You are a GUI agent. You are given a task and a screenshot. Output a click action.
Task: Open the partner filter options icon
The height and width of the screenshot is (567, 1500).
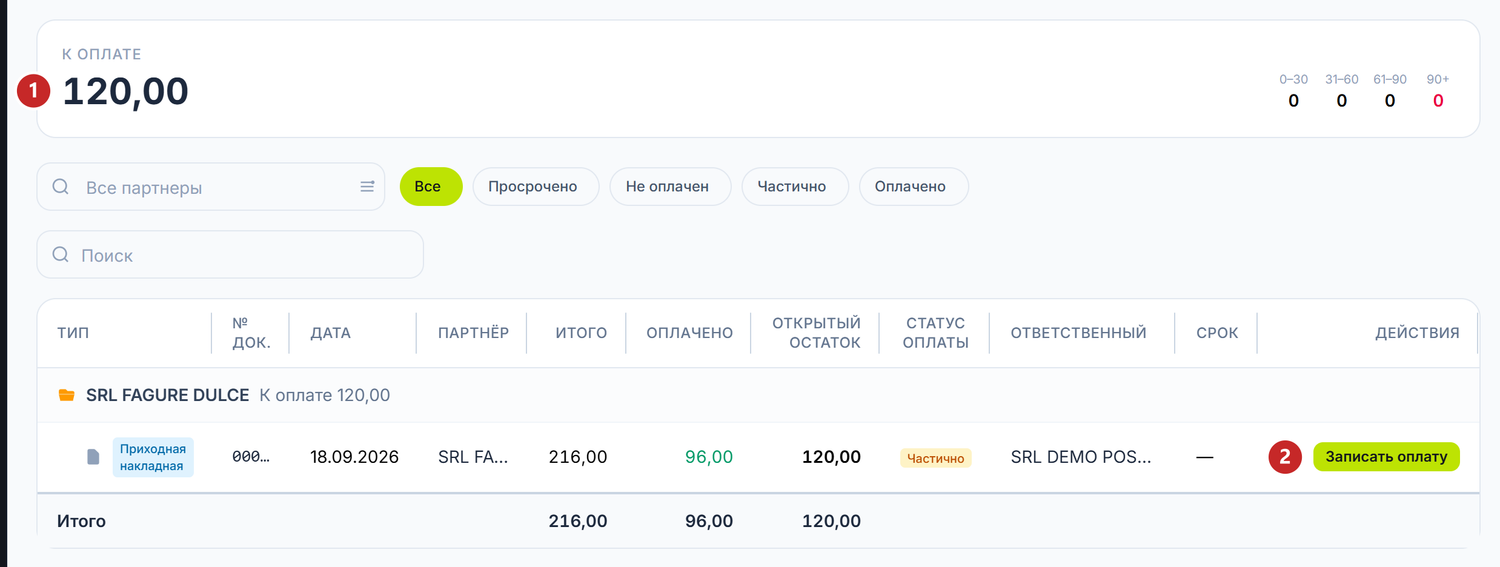point(367,187)
